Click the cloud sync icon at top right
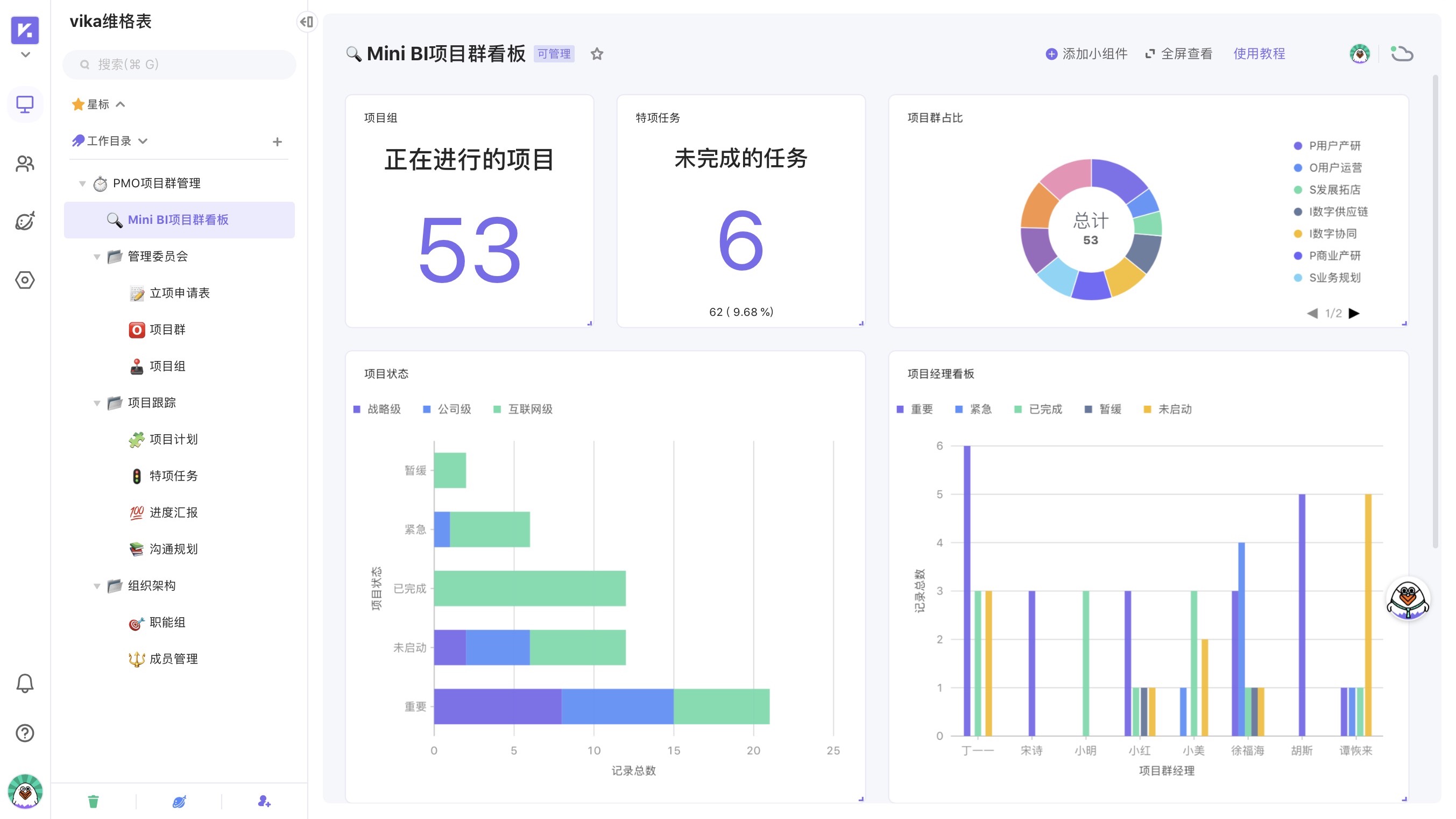The image size is (1456, 819). click(1402, 54)
